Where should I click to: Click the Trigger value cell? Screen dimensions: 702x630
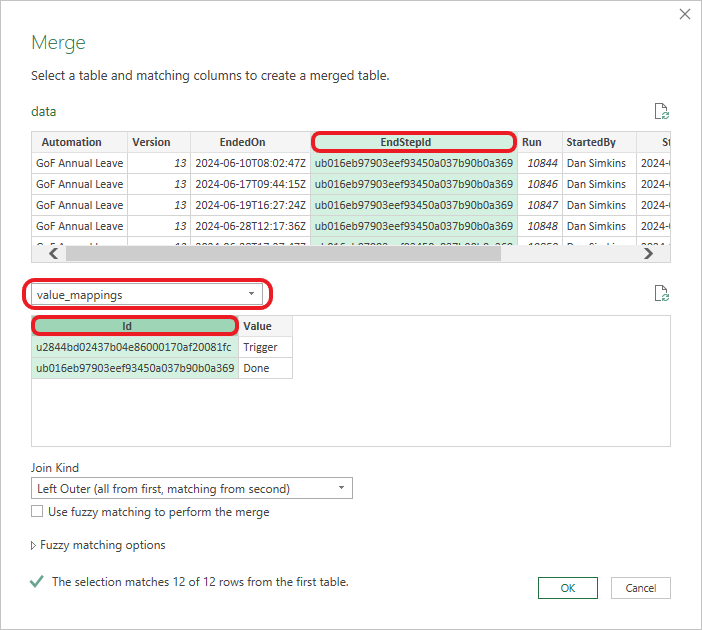pyautogui.click(x=265, y=347)
